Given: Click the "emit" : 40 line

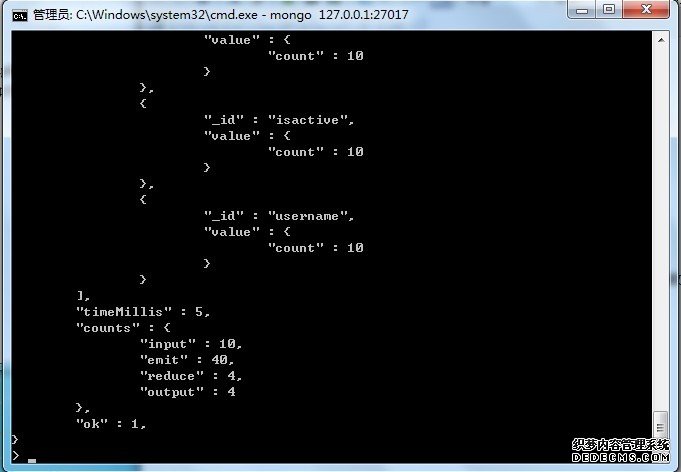Looking at the screenshot, I should tap(187, 360).
